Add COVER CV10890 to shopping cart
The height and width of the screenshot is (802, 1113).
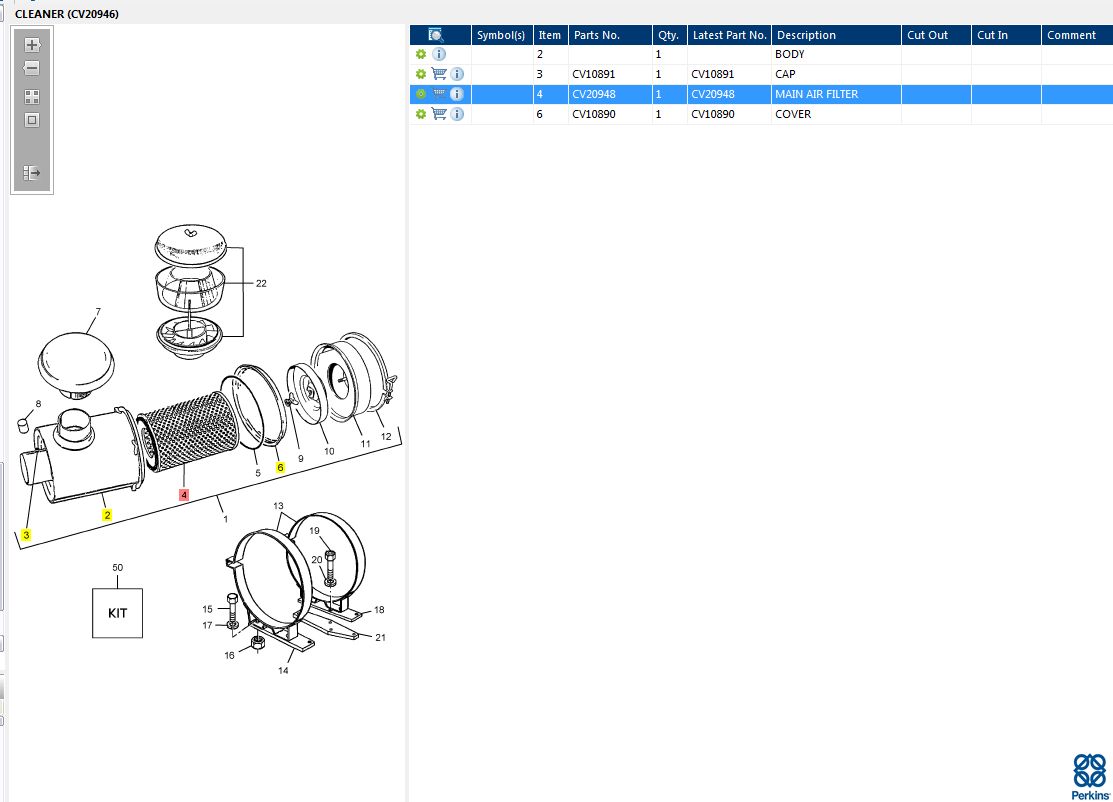coord(439,114)
